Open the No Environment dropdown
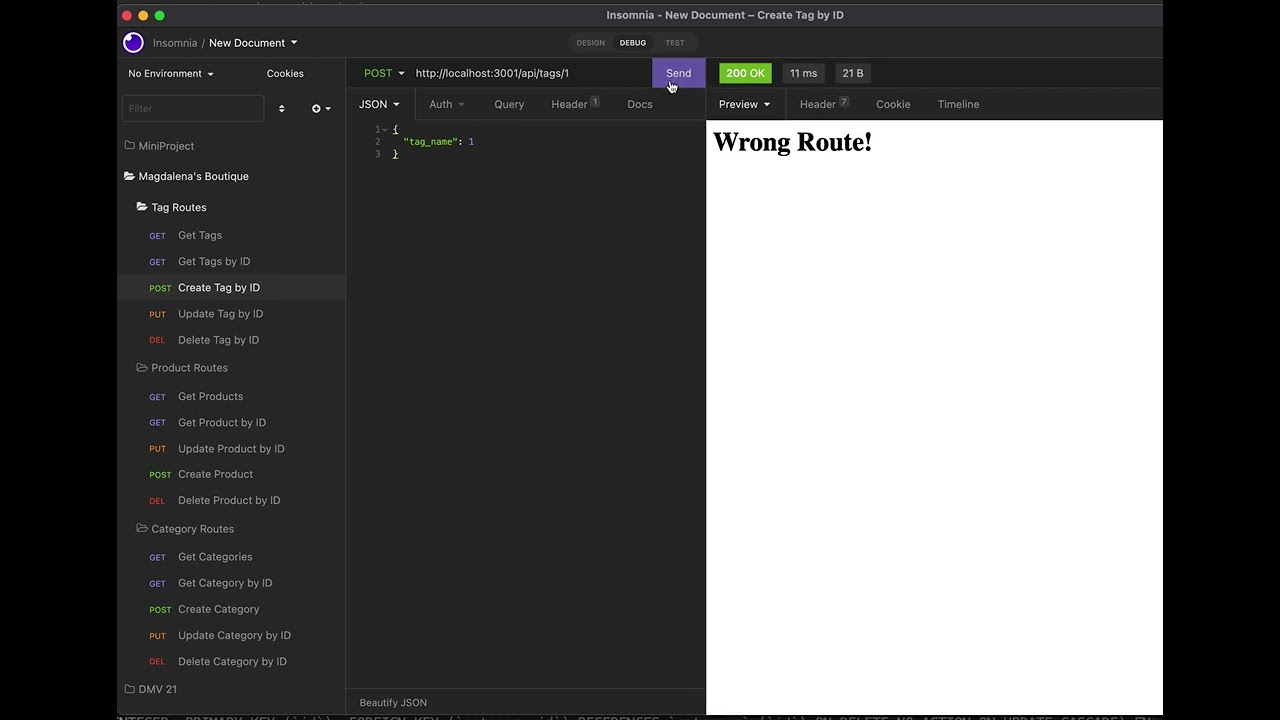Viewport: 1280px width, 720px height. pyautogui.click(x=170, y=73)
